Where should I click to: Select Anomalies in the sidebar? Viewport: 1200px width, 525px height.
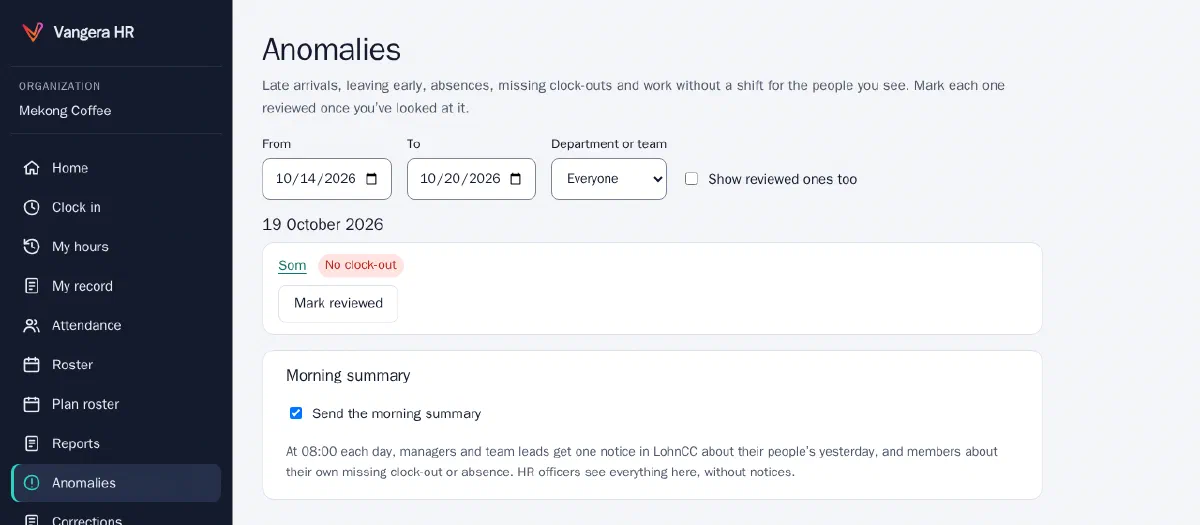(116, 483)
